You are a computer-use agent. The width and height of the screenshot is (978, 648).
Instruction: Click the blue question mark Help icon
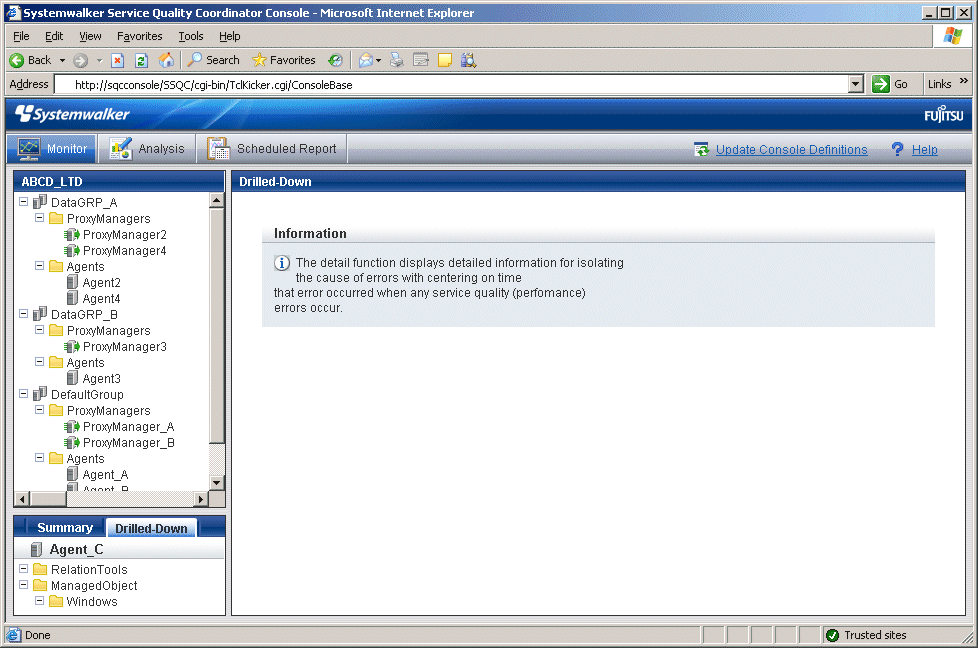click(897, 149)
